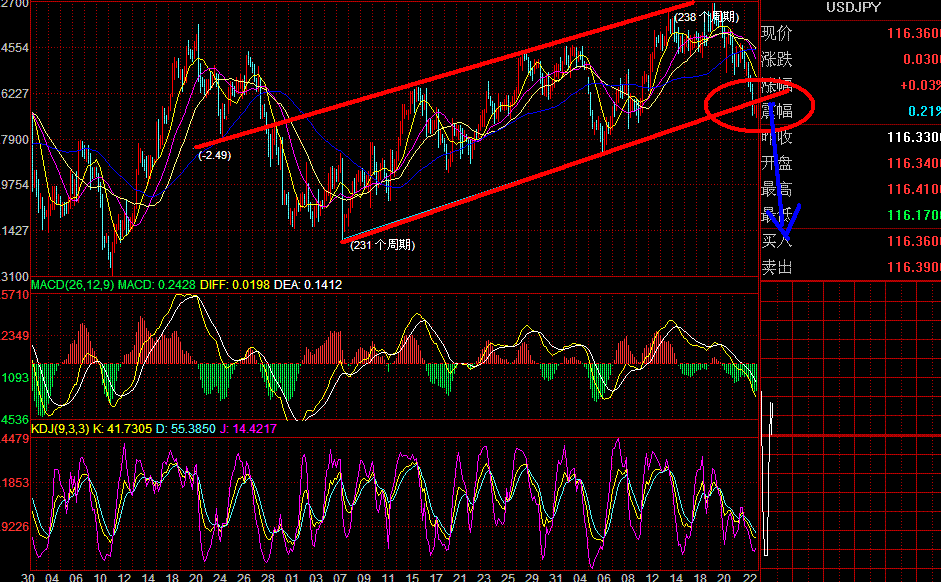Click the 6227 price axis label

tap(15, 94)
